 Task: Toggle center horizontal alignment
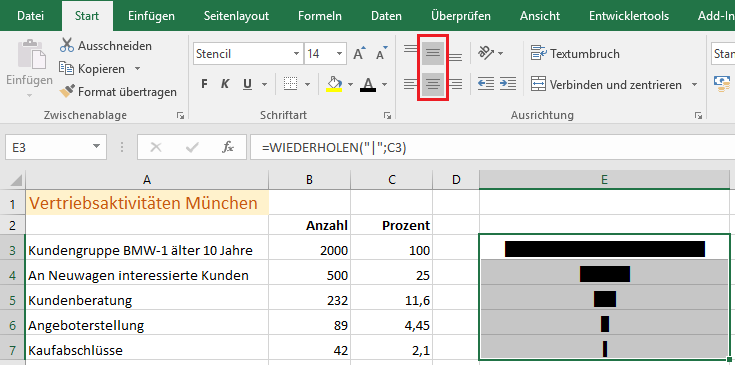[x=433, y=84]
